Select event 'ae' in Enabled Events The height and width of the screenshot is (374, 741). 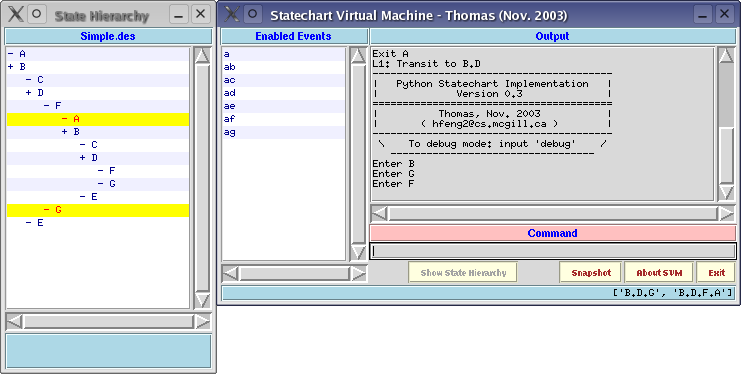click(x=284, y=106)
